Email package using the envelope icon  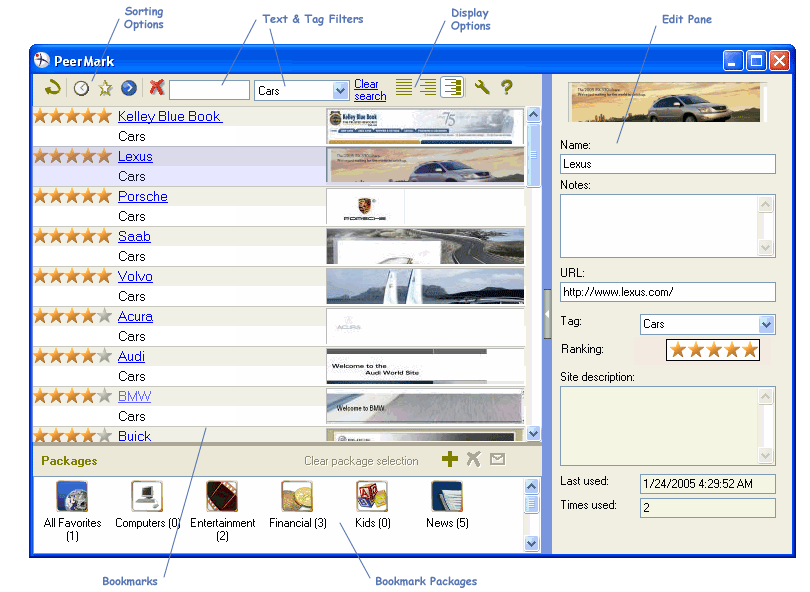click(497, 459)
